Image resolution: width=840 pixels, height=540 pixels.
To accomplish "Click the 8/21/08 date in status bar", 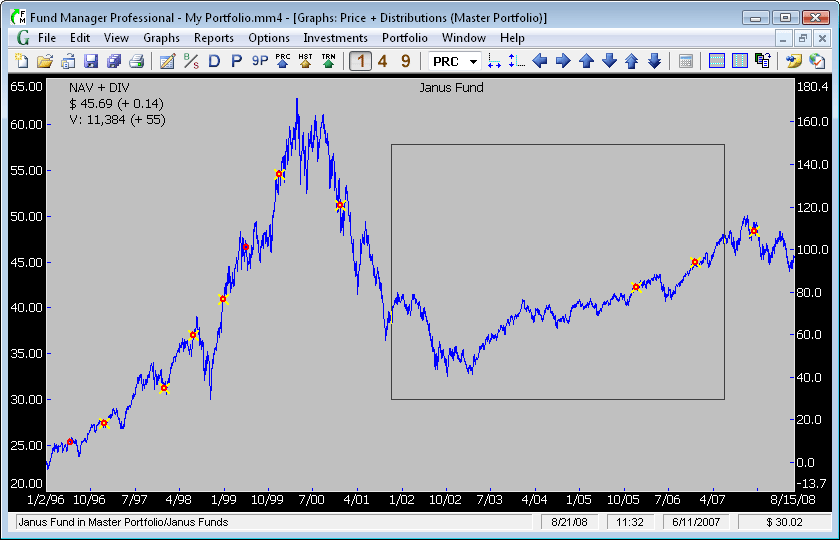I will [569, 522].
